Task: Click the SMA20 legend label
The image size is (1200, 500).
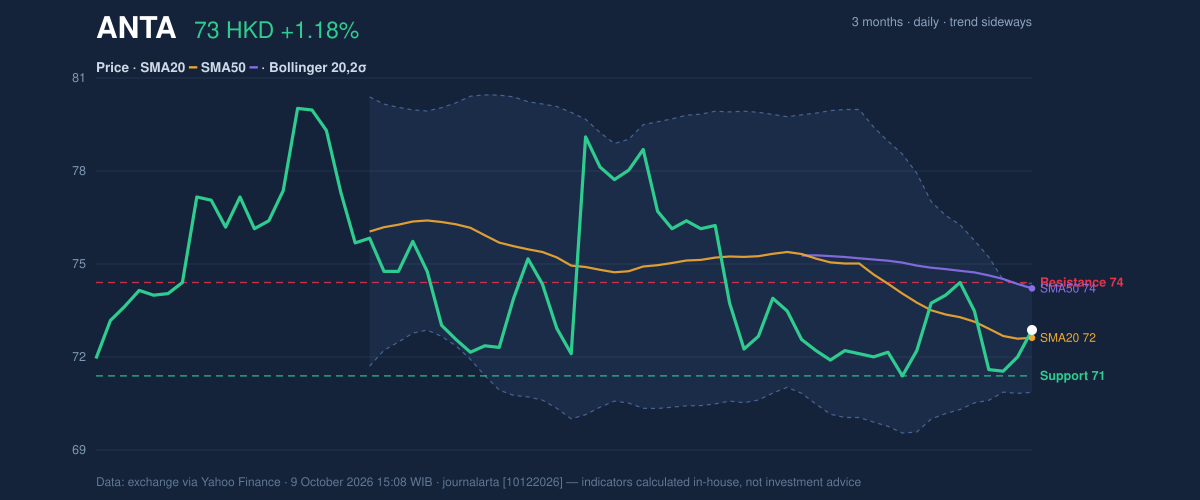Action: click(161, 68)
